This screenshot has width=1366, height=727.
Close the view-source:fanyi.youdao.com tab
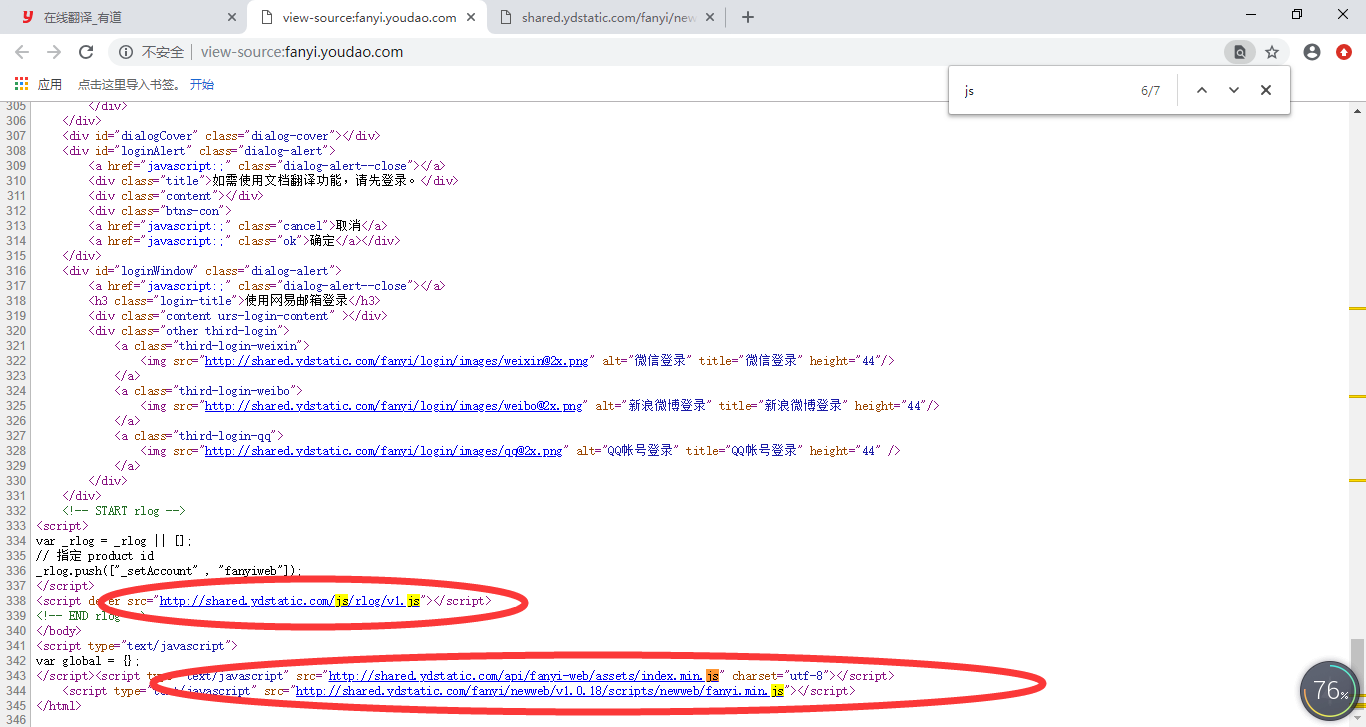point(472,17)
